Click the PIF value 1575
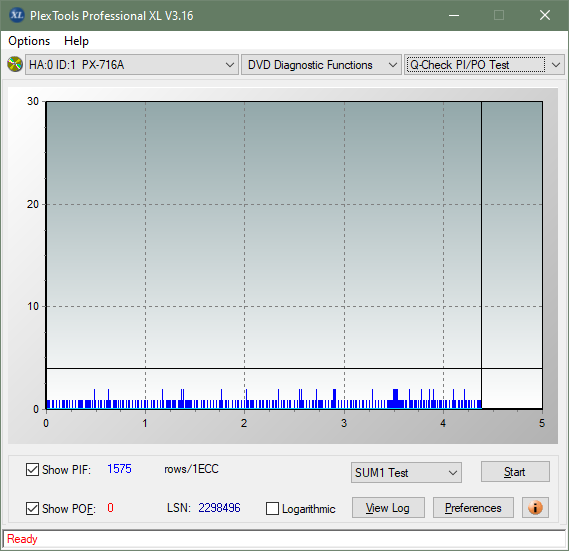 coord(119,469)
